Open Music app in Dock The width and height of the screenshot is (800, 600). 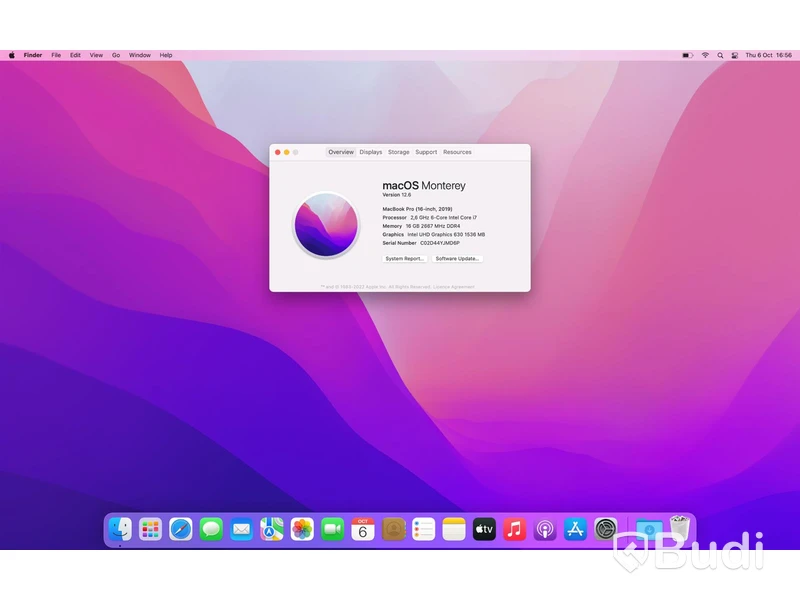point(515,529)
